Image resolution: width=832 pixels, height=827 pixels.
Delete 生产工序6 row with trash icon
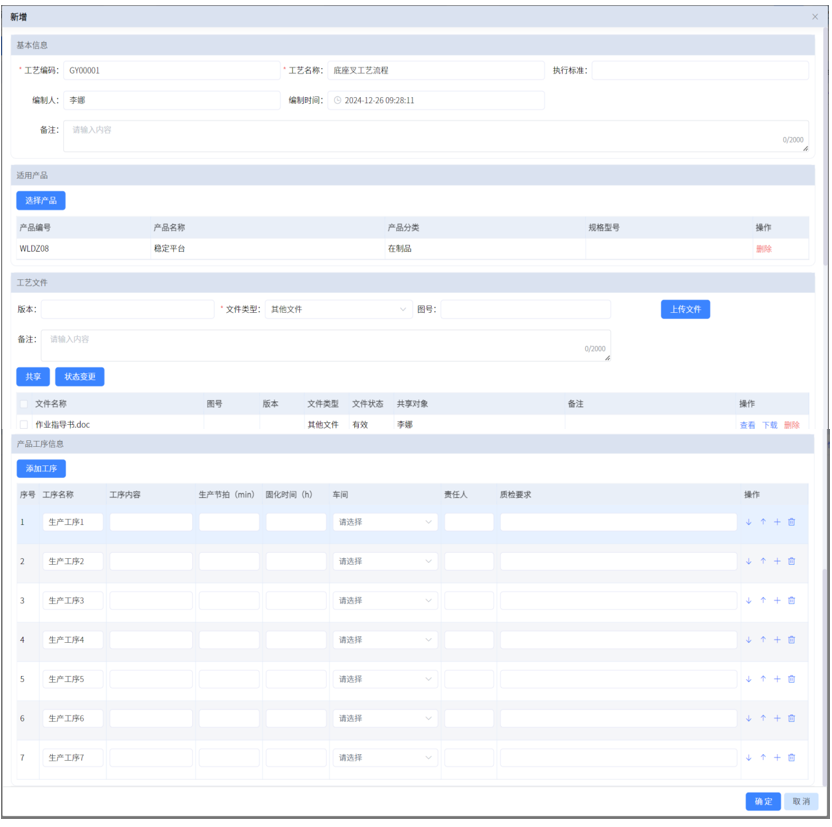[791, 718]
